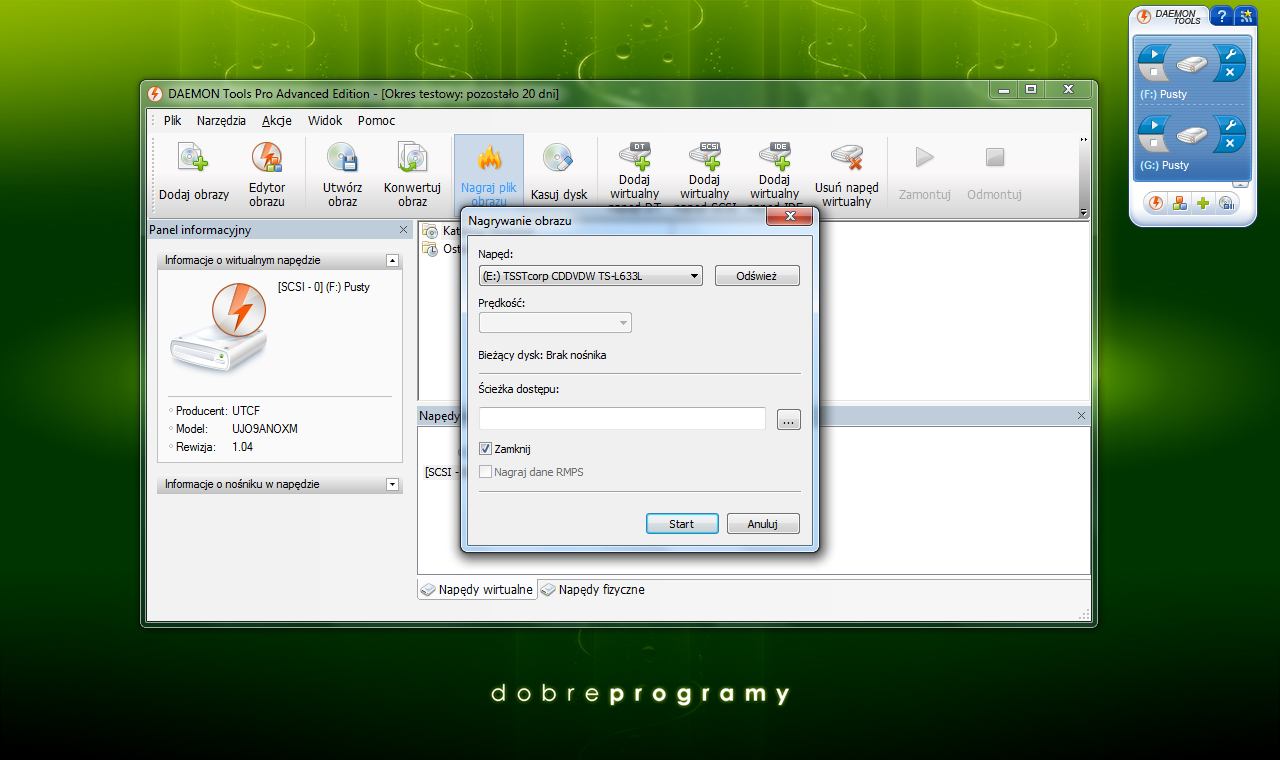Image resolution: width=1280 pixels, height=760 pixels.
Task: Click Usuń napęd wirtualny icon
Action: 846,158
